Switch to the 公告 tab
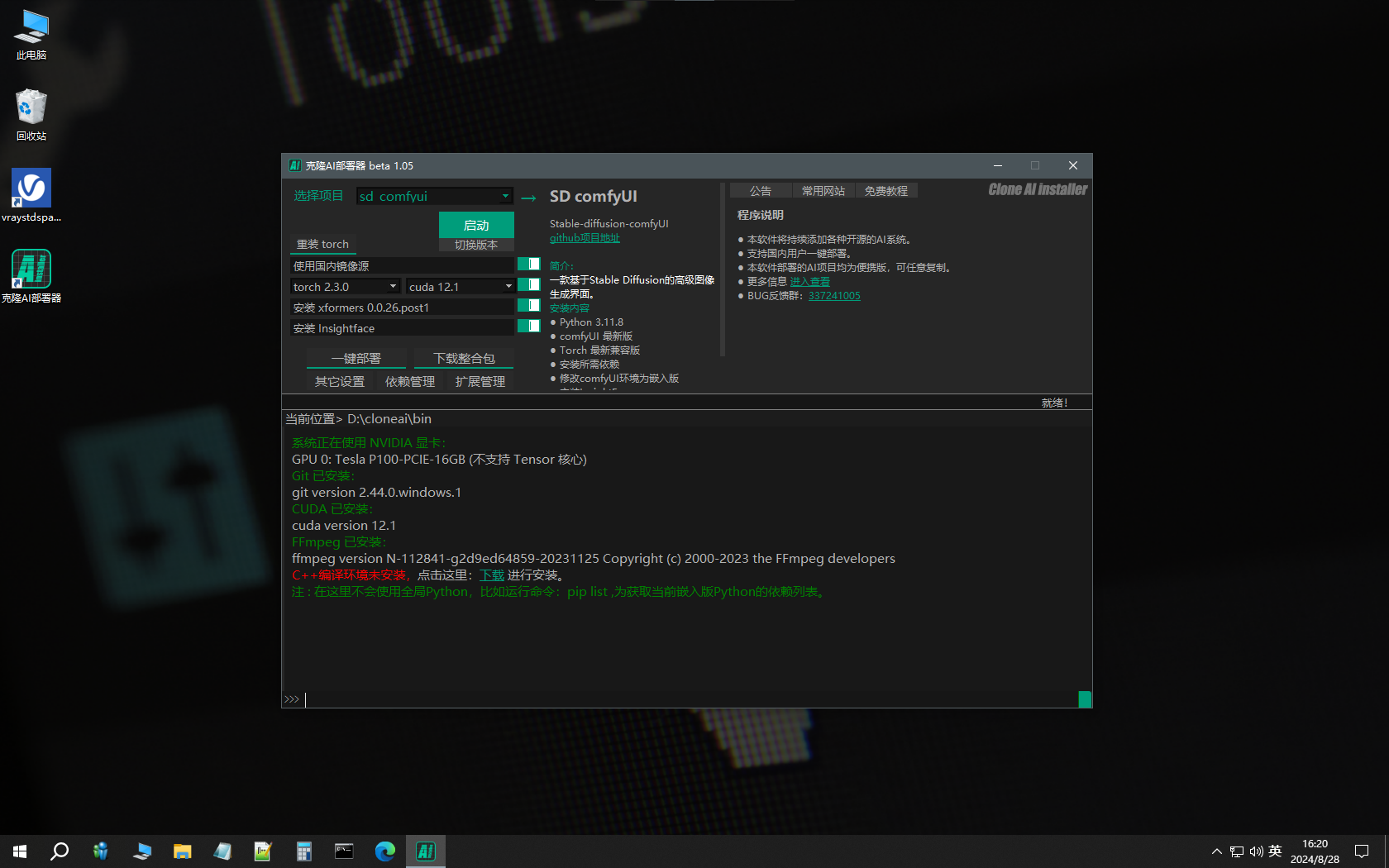 [x=760, y=191]
